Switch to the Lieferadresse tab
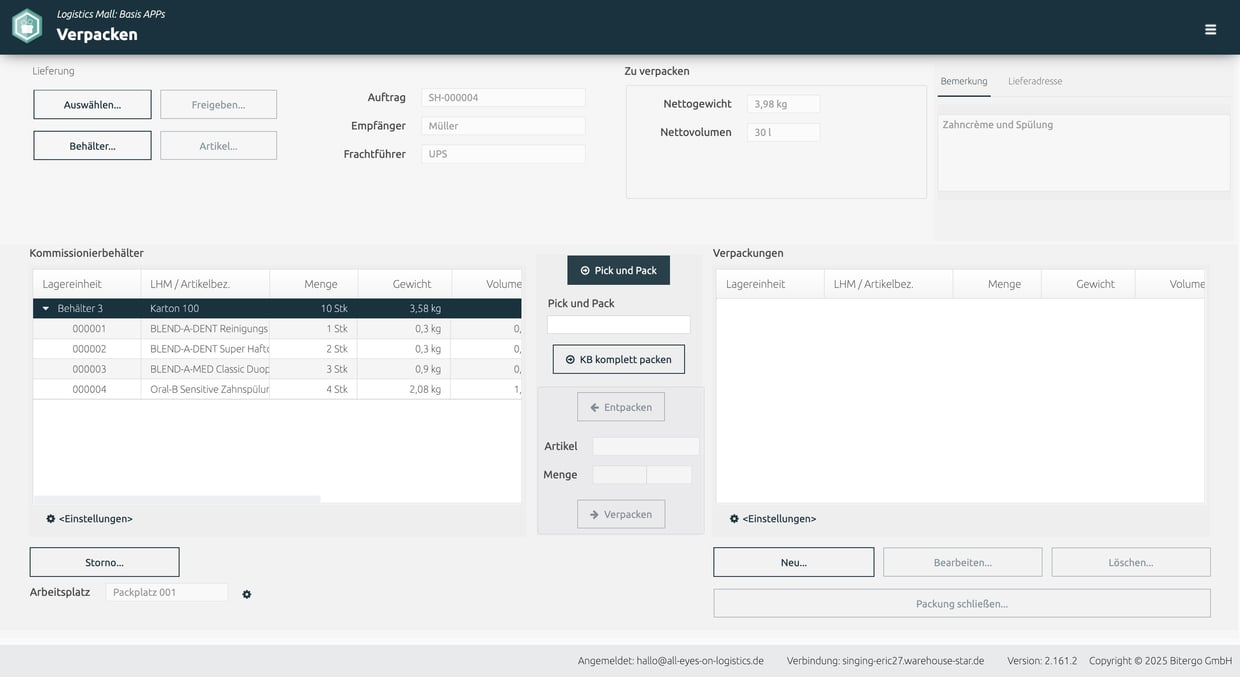This screenshot has width=1240, height=677. pos(1035,81)
